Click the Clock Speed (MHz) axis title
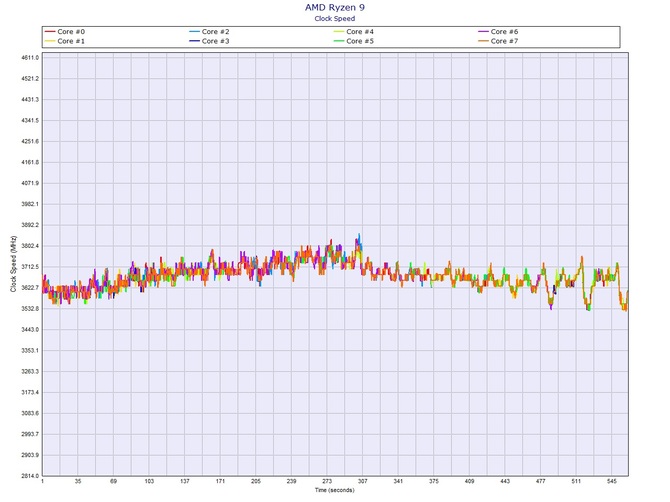Viewport: 670px width, 502px height. 13,264
